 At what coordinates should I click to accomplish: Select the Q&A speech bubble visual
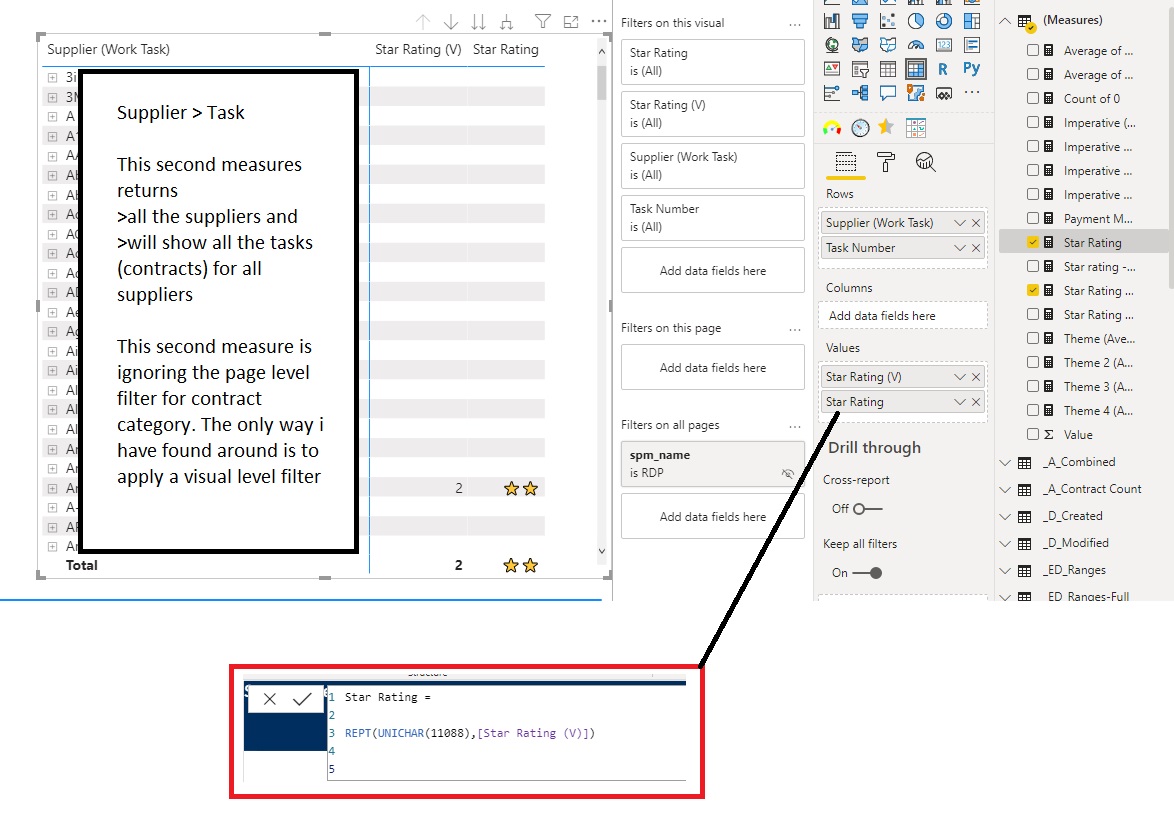click(x=888, y=93)
